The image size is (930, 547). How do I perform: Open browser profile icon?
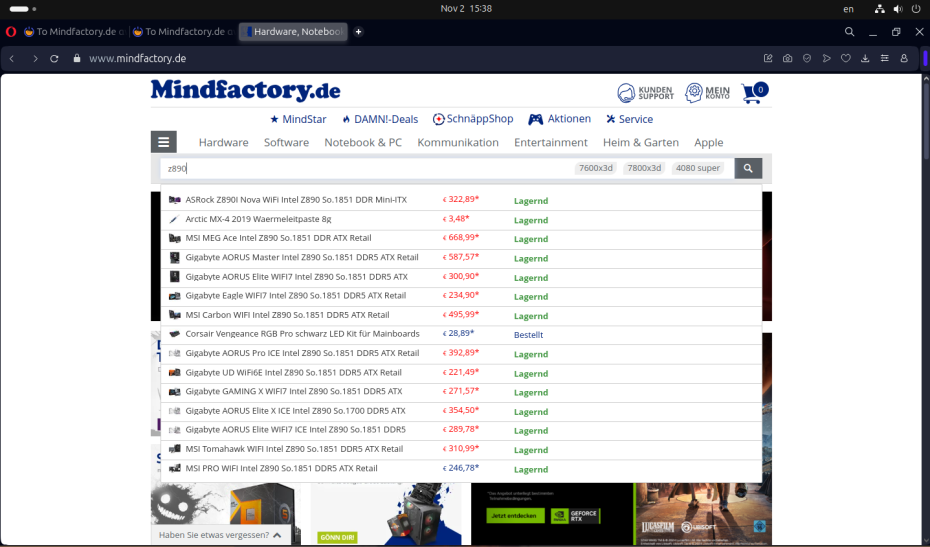coord(904,59)
